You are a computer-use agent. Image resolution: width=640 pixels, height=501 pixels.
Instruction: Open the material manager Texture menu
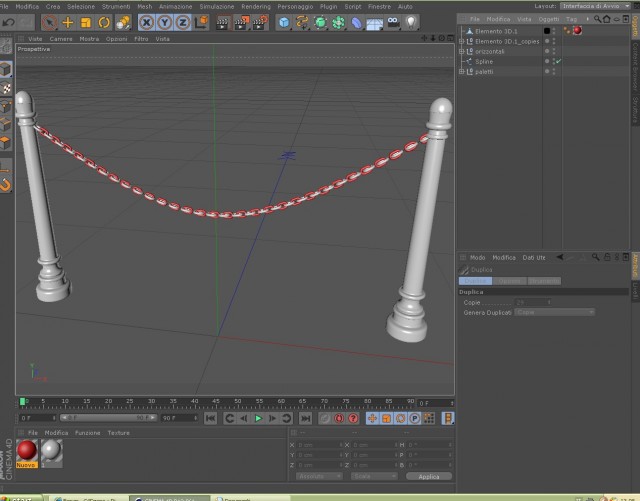[x=118, y=433]
